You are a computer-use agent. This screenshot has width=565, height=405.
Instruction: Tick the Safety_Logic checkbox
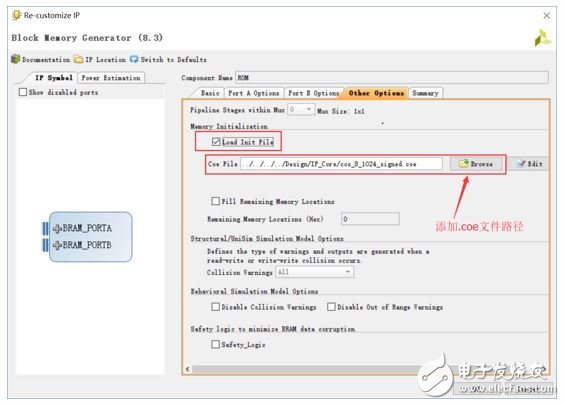(215, 344)
